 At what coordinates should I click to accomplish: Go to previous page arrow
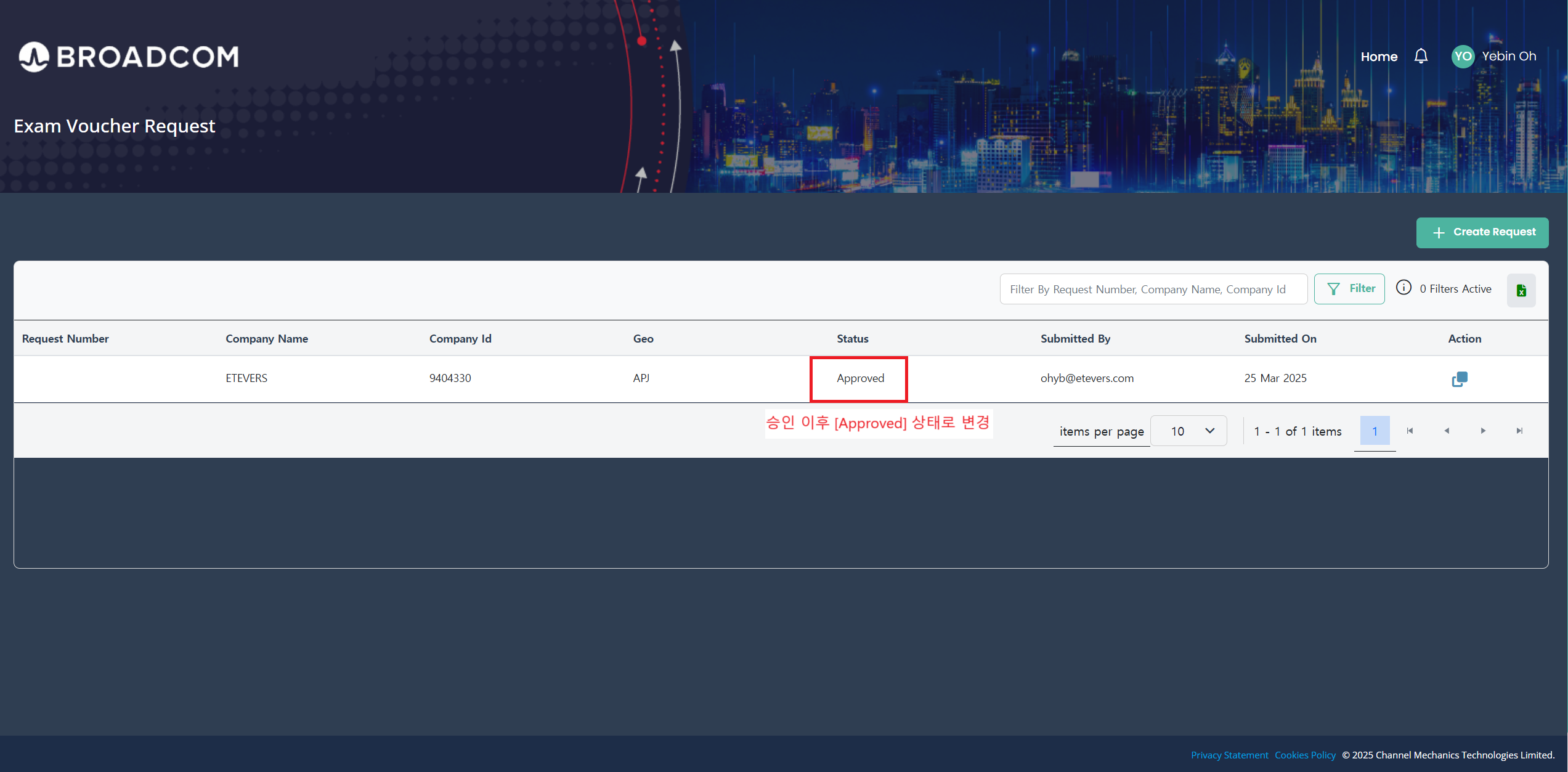point(1446,431)
